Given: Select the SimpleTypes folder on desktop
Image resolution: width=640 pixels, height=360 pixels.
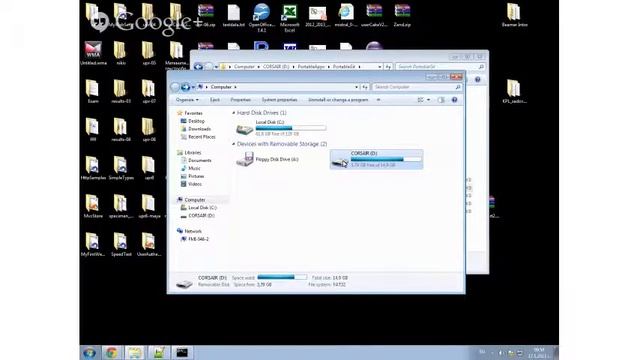Looking at the screenshot, I should [x=121, y=168].
